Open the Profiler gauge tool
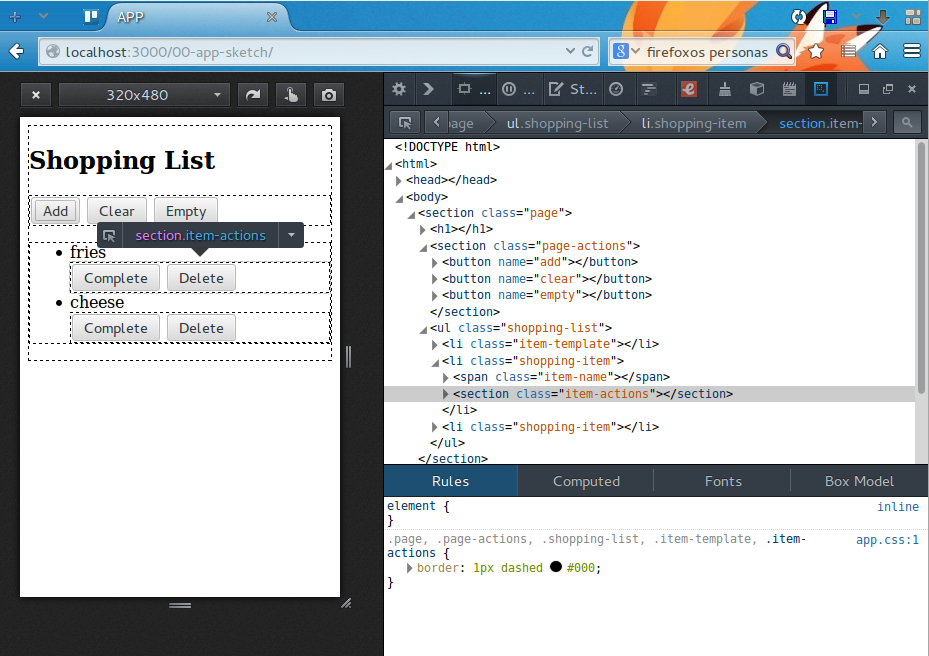 pos(616,89)
